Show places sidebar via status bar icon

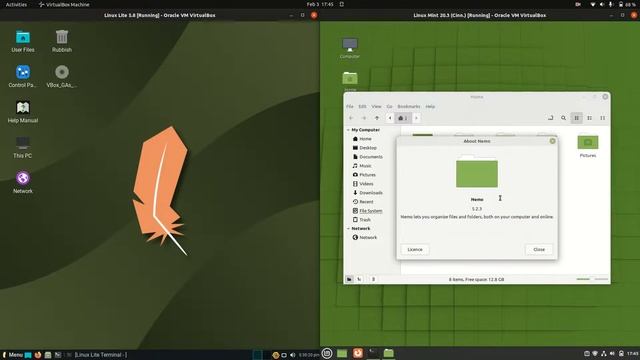click(x=349, y=279)
